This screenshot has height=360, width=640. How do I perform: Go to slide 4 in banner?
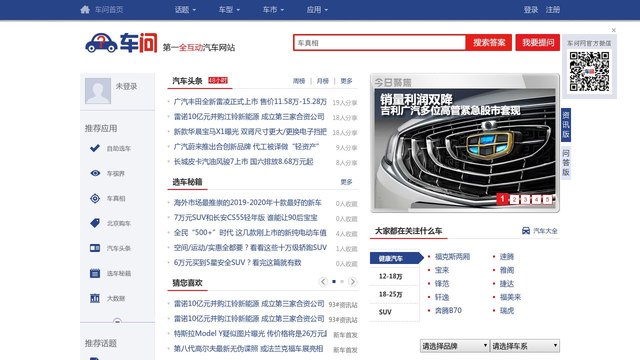(x=536, y=199)
